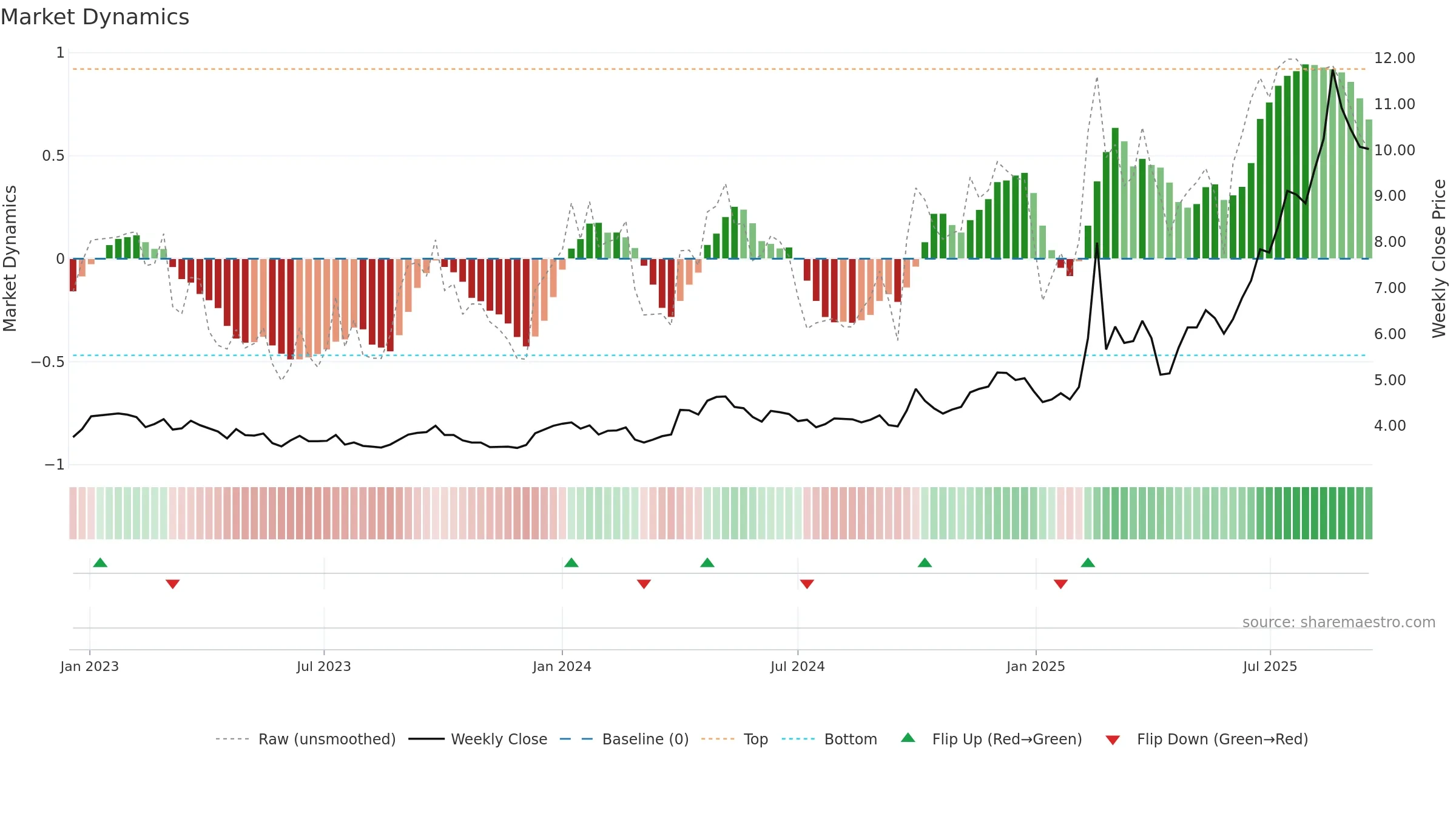The height and width of the screenshot is (819, 1456).
Task: Click the Weekly Close Price axis title
Action: [1439, 258]
